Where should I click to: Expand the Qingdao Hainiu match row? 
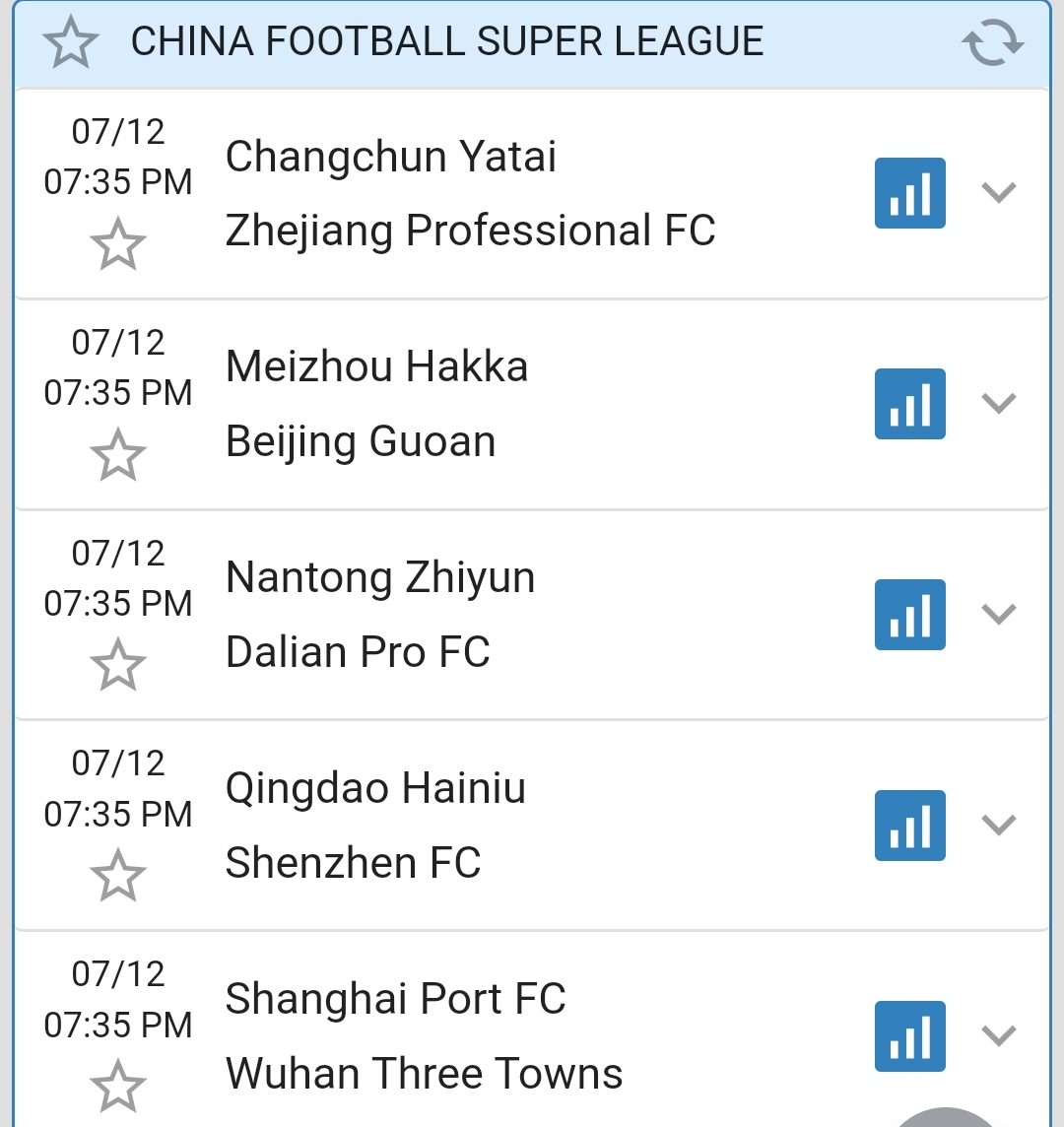pyautogui.click(x=999, y=826)
